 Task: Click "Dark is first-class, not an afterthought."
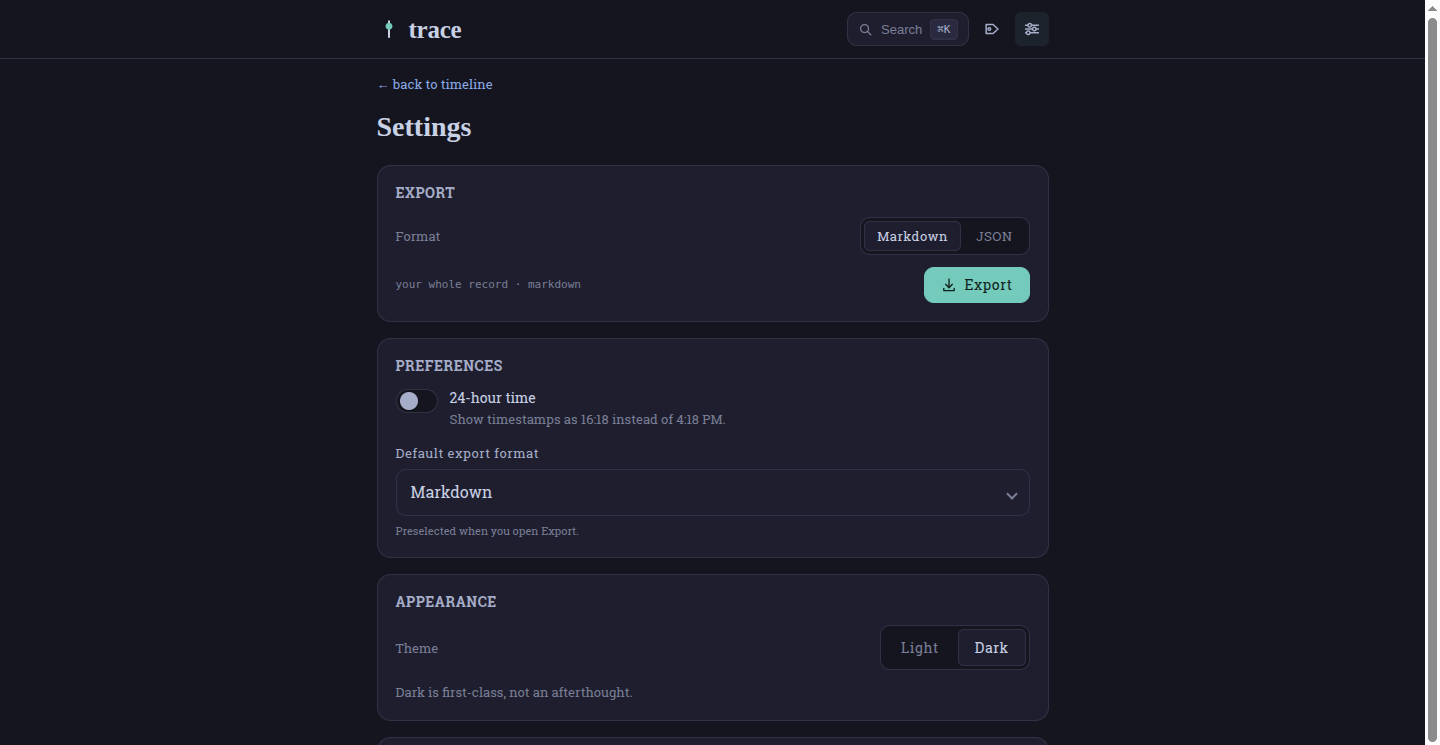514,692
